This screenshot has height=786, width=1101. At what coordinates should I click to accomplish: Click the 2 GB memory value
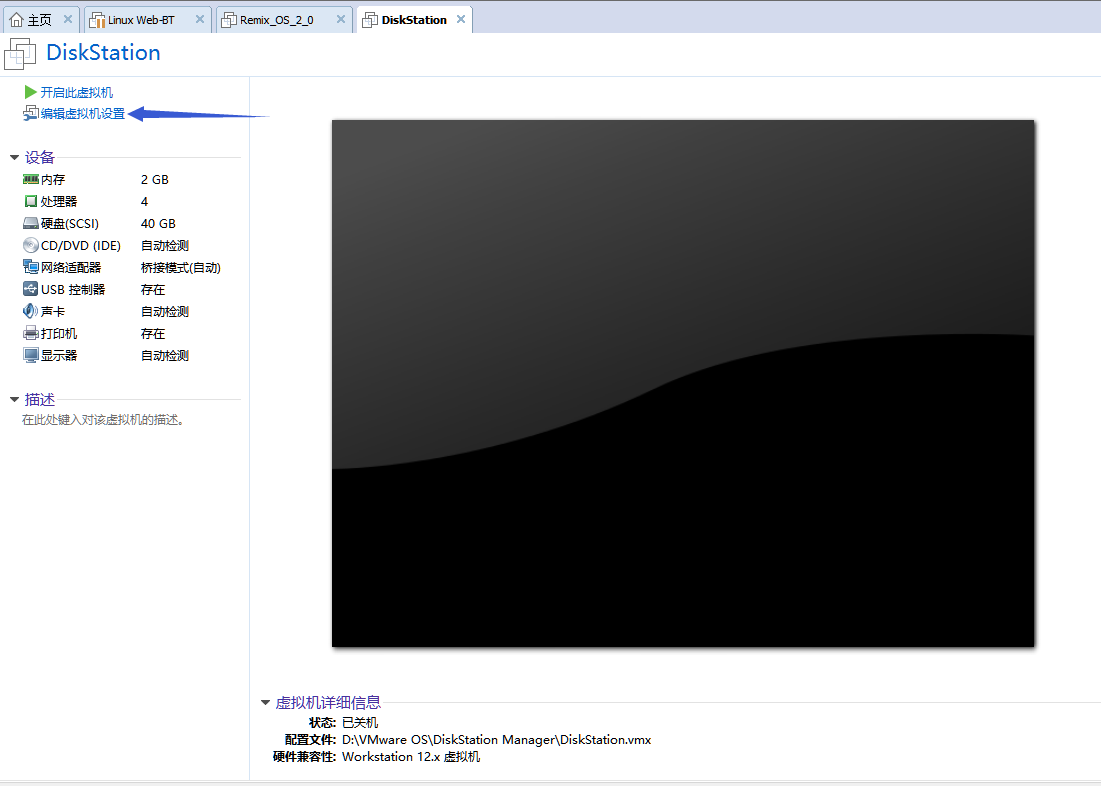(x=154, y=180)
